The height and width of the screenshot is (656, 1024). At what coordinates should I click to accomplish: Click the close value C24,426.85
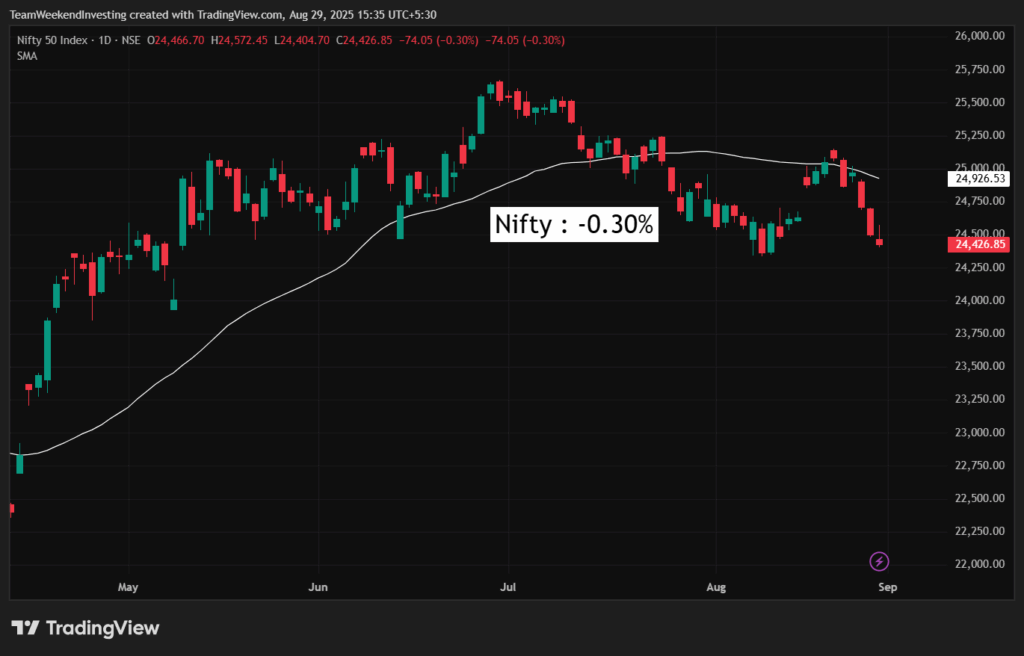point(364,41)
